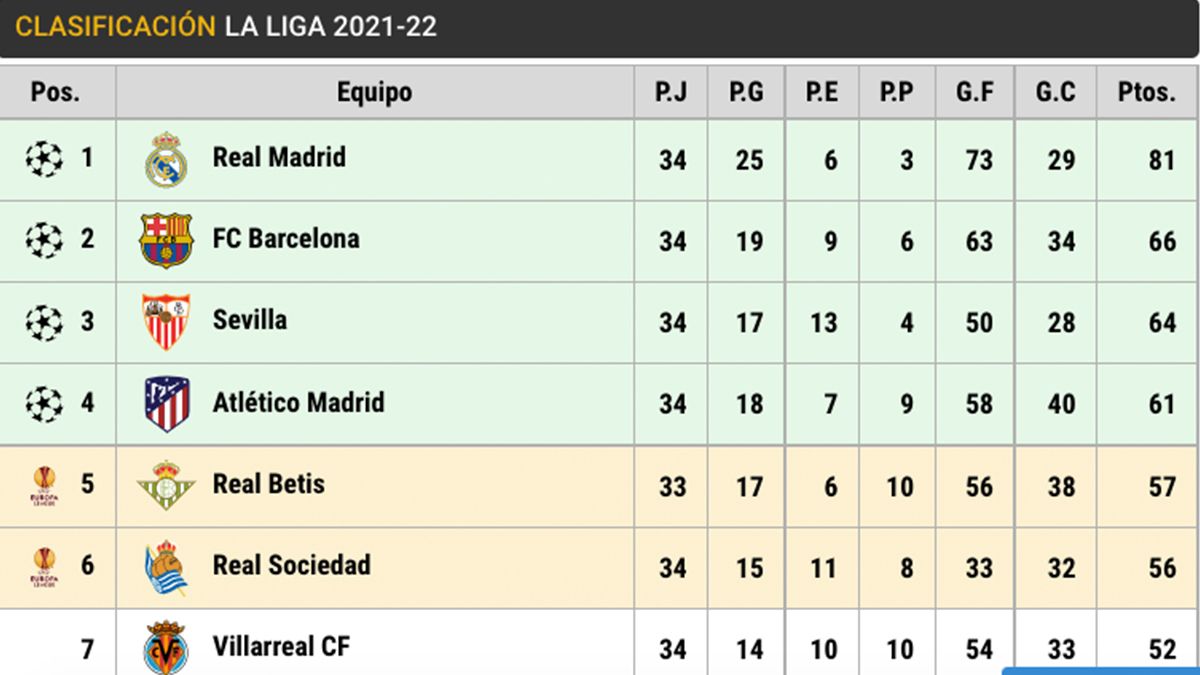Click Champions League icon beside position 4
Image resolution: width=1200 pixels, height=675 pixels.
[x=44, y=403]
